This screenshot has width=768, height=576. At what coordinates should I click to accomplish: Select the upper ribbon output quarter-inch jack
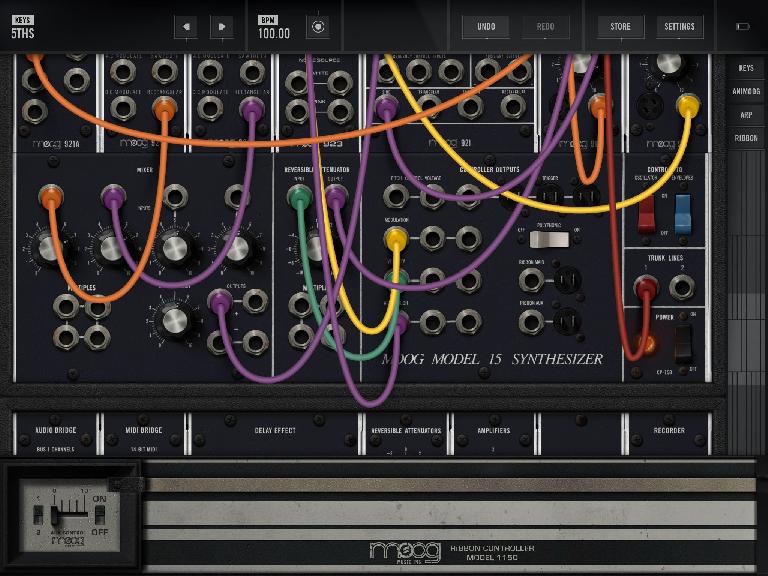click(x=531, y=280)
